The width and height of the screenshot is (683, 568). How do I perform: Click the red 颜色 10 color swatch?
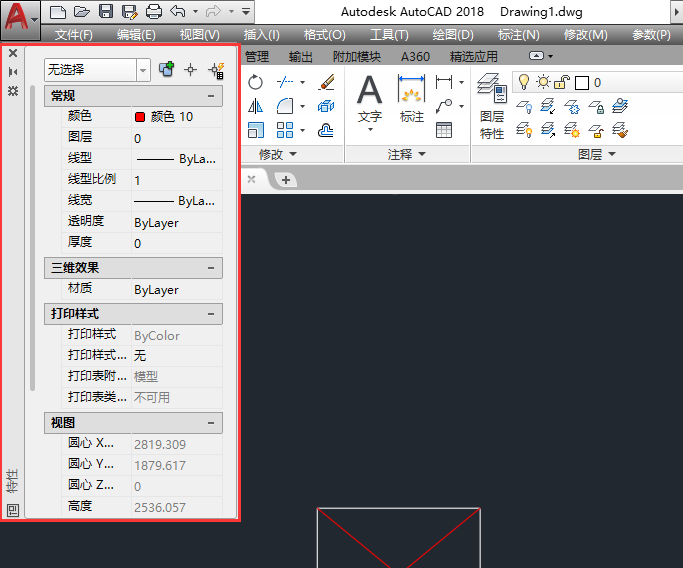[x=140, y=117]
